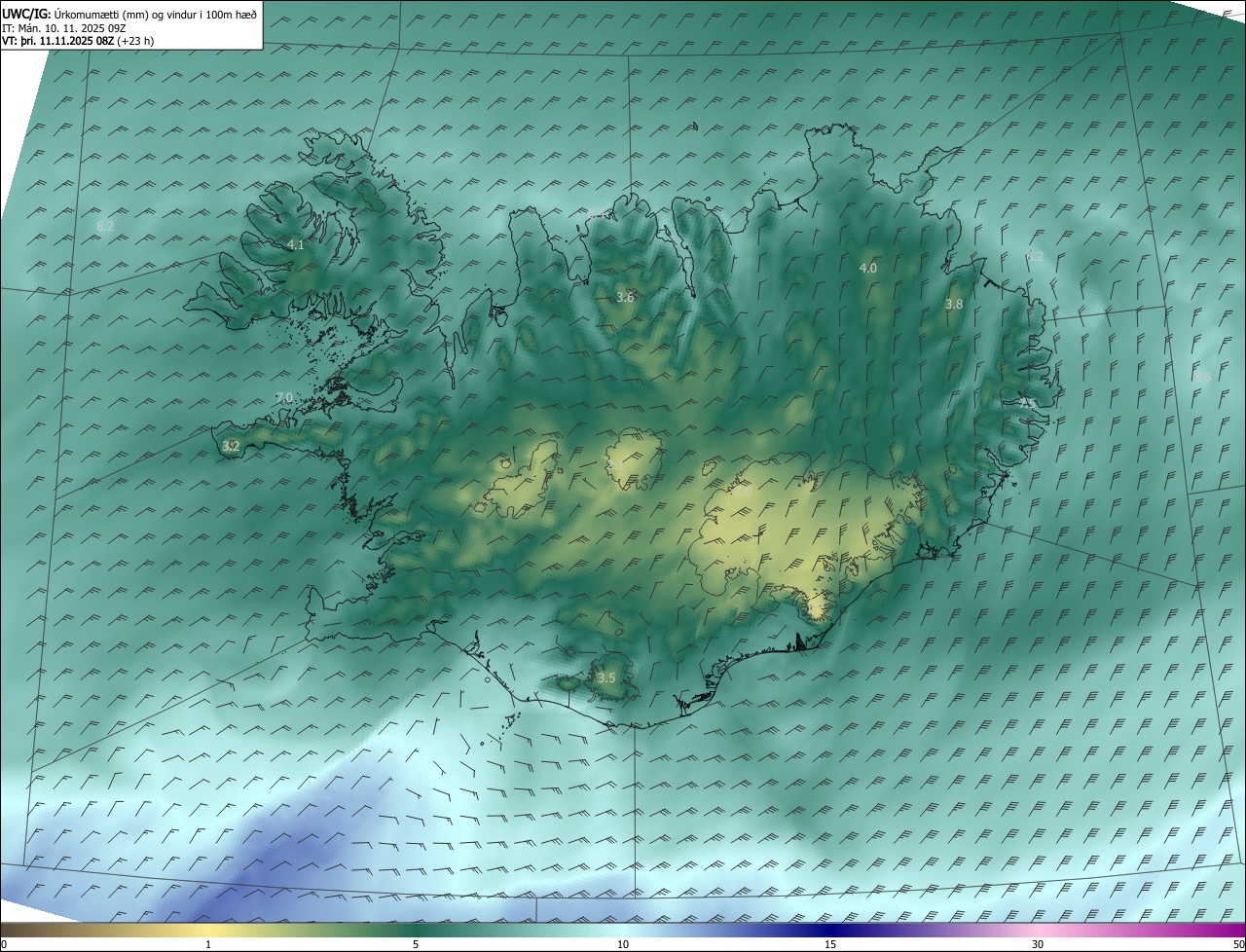Click the color scale tick labeled 0
The image size is (1246, 952).
point(3,945)
